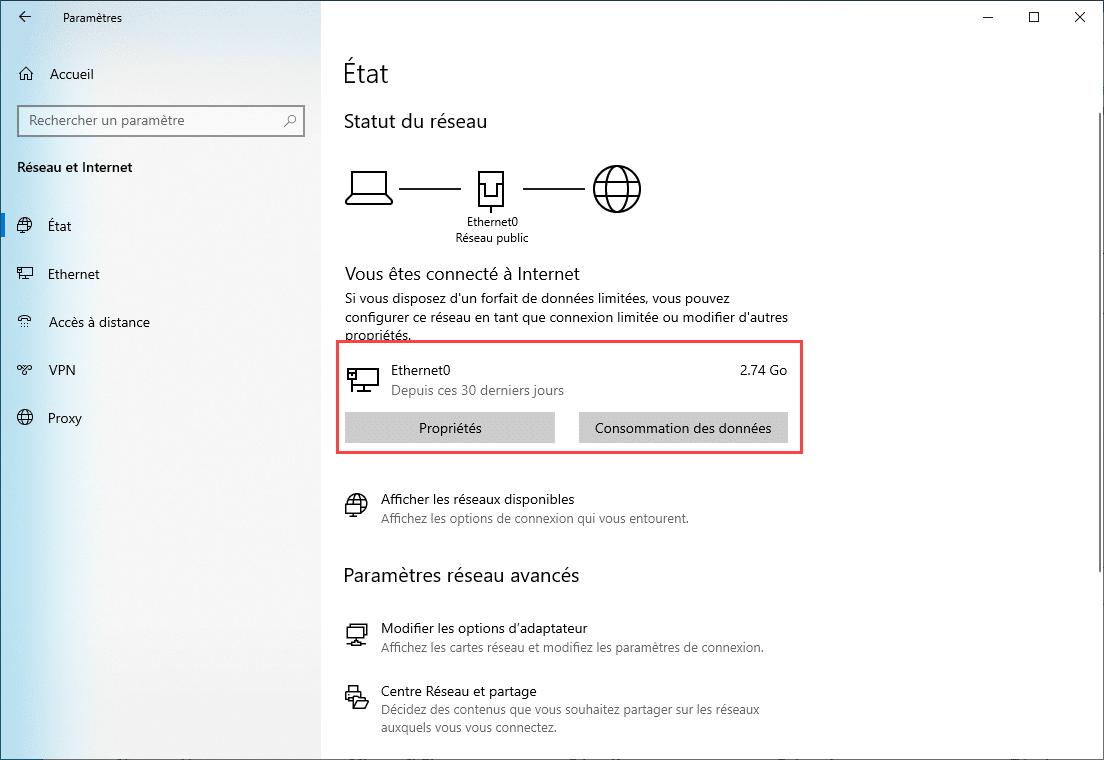Open the Proxy settings page
This screenshot has height=760, width=1104.
[161, 418]
